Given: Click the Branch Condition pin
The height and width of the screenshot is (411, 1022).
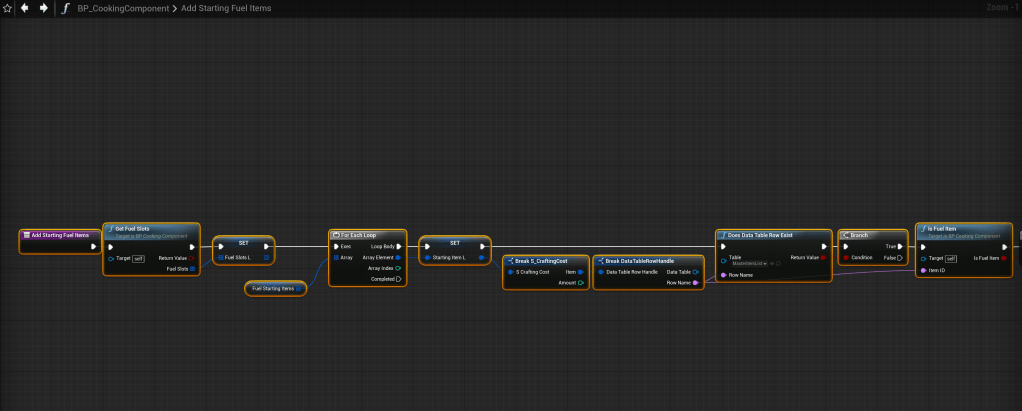Looking at the screenshot, I should click(846, 257).
